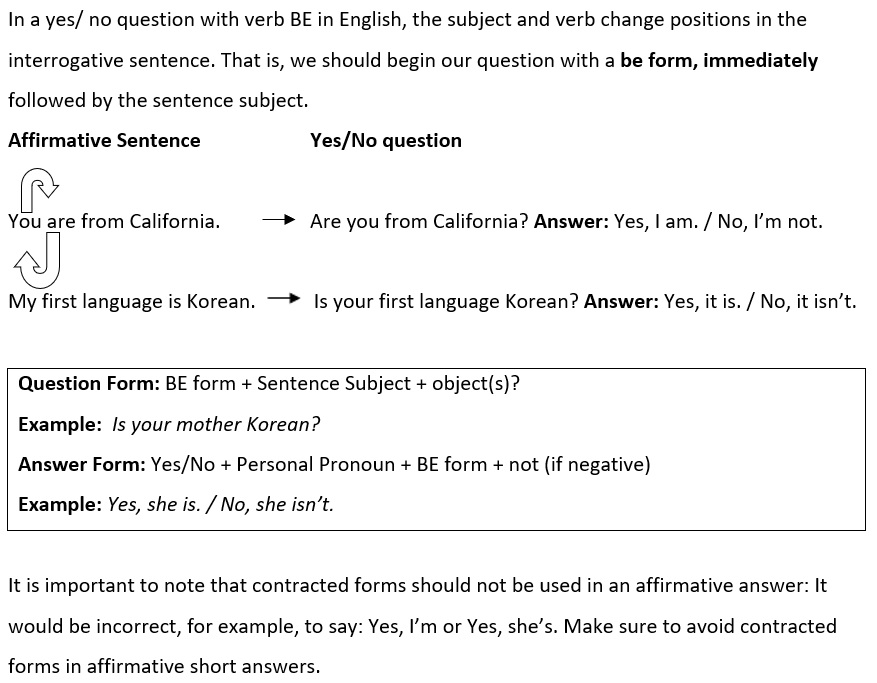877x683 pixels.
Task: Click the curved arrow above "You are"
Action: point(39,189)
